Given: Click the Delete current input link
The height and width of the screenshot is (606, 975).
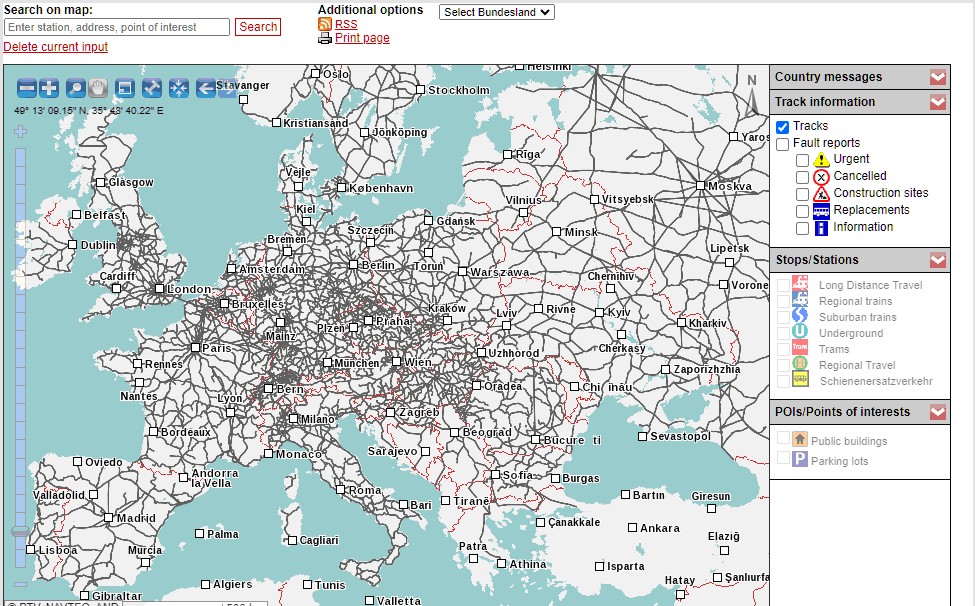Looking at the screenshot, I should click(x=56, y=47).
